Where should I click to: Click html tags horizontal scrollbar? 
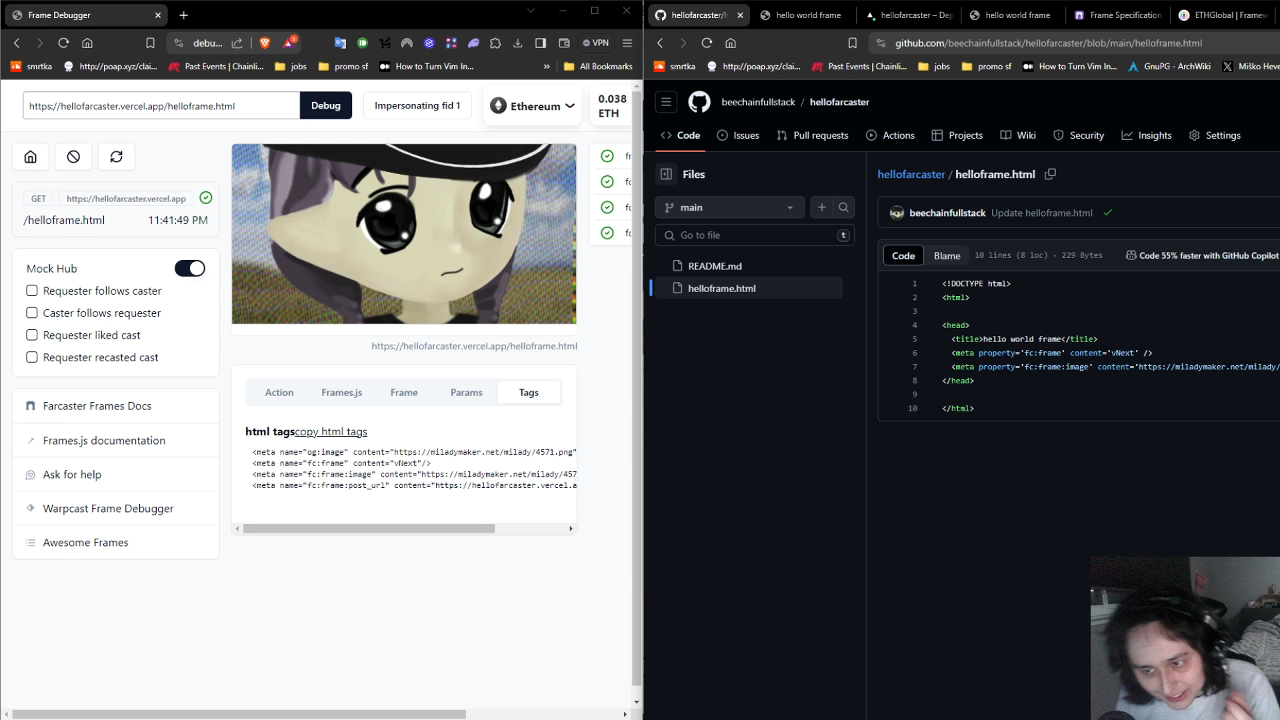point(368,528)
